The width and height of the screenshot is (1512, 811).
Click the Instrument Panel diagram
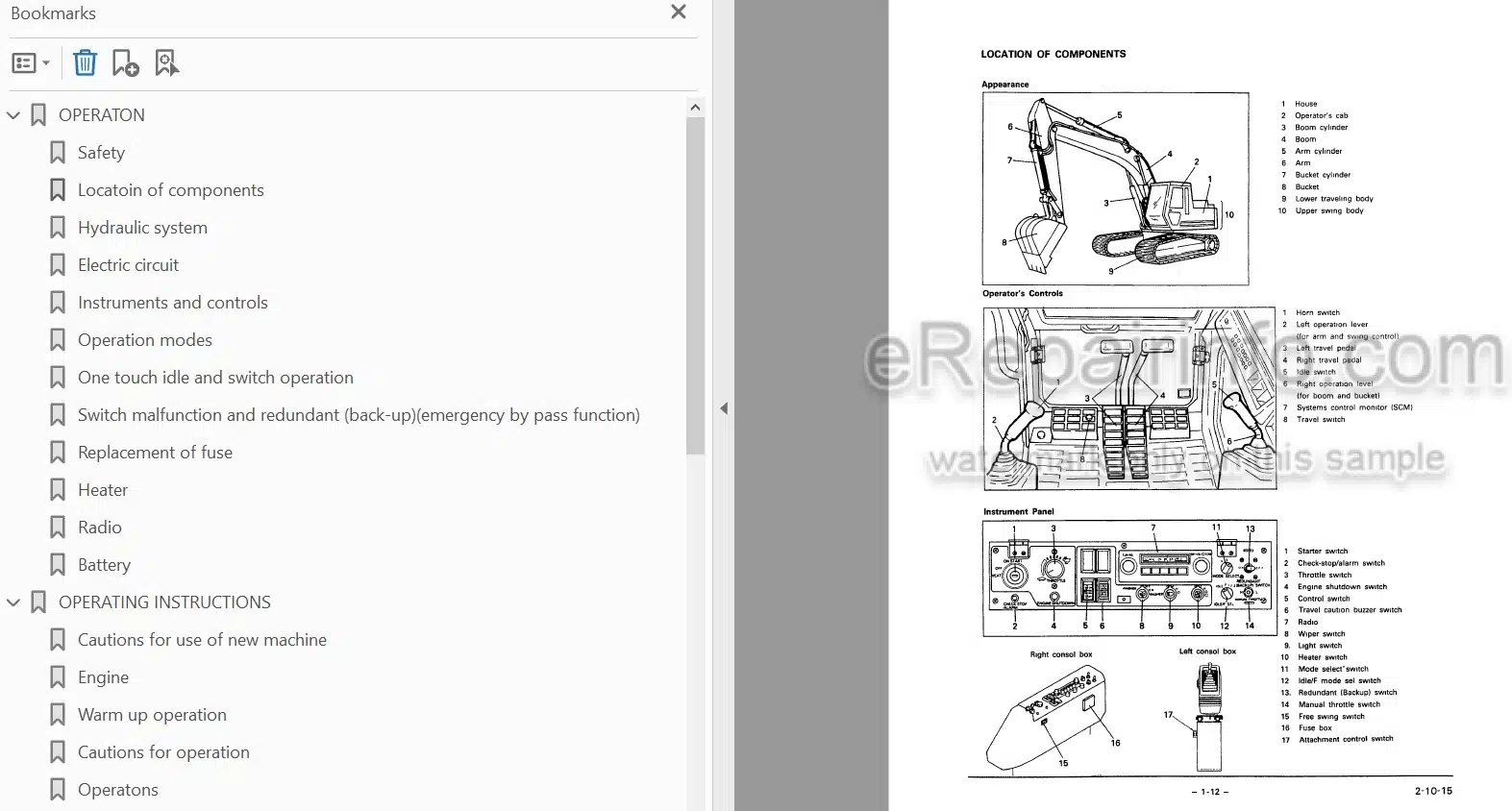point(1129,578)
